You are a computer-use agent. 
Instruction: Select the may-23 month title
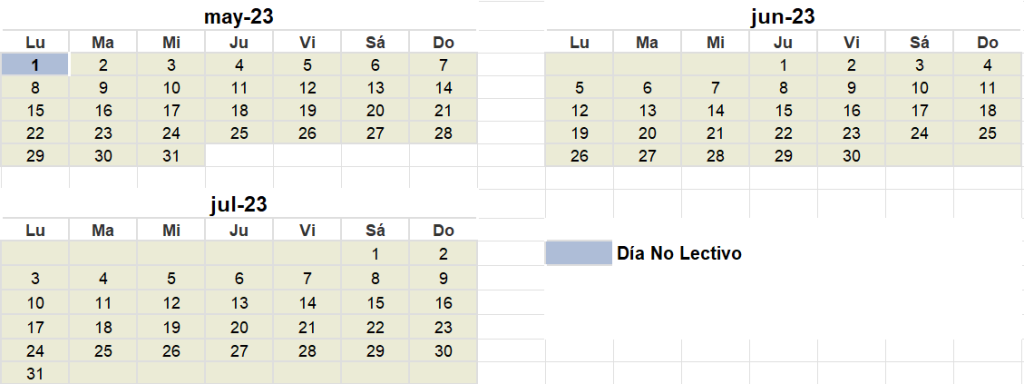point(238,16)
